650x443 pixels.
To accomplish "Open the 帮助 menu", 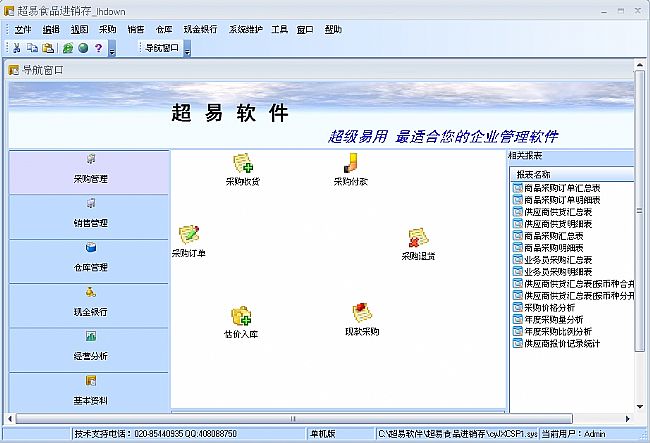I will (333, 29).
